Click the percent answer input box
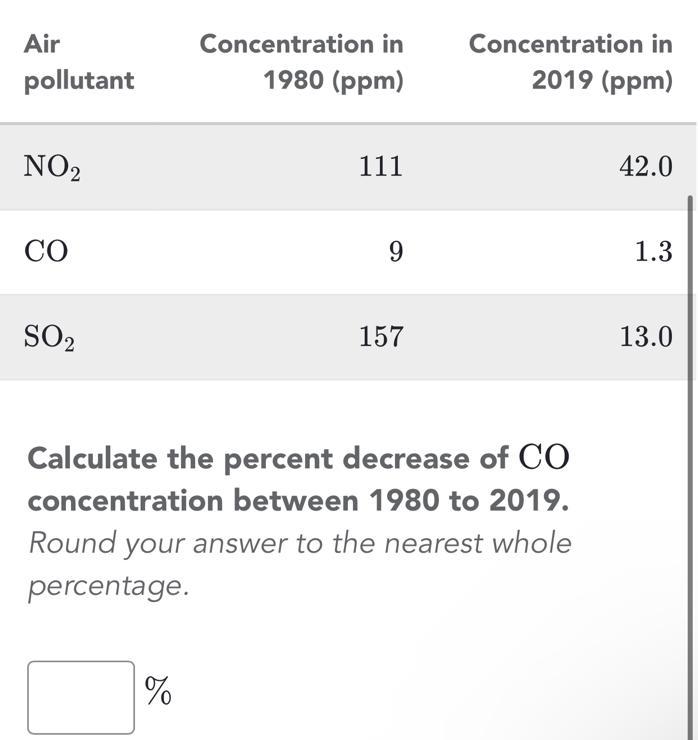Image resolution: width=698 pixels, height=740 pixels. click(81, 697)
